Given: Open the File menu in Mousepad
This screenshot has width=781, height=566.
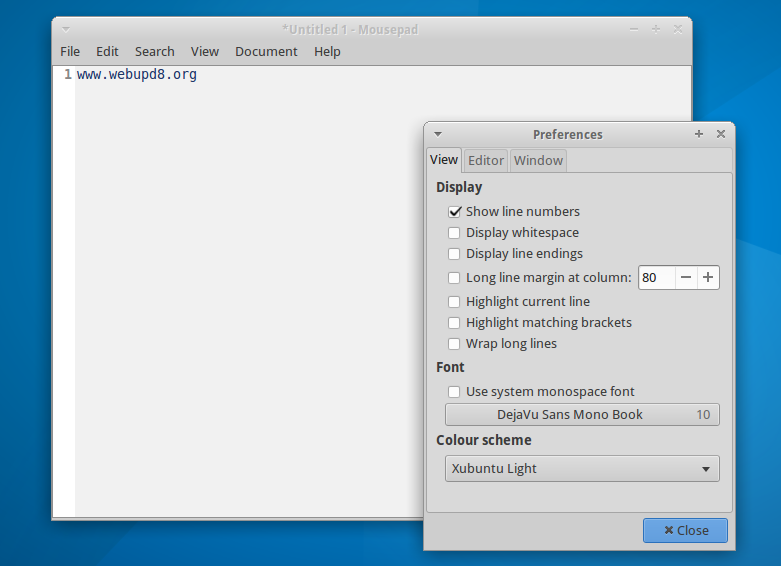Looking at the screenshot, I should (x=70, y=51).
